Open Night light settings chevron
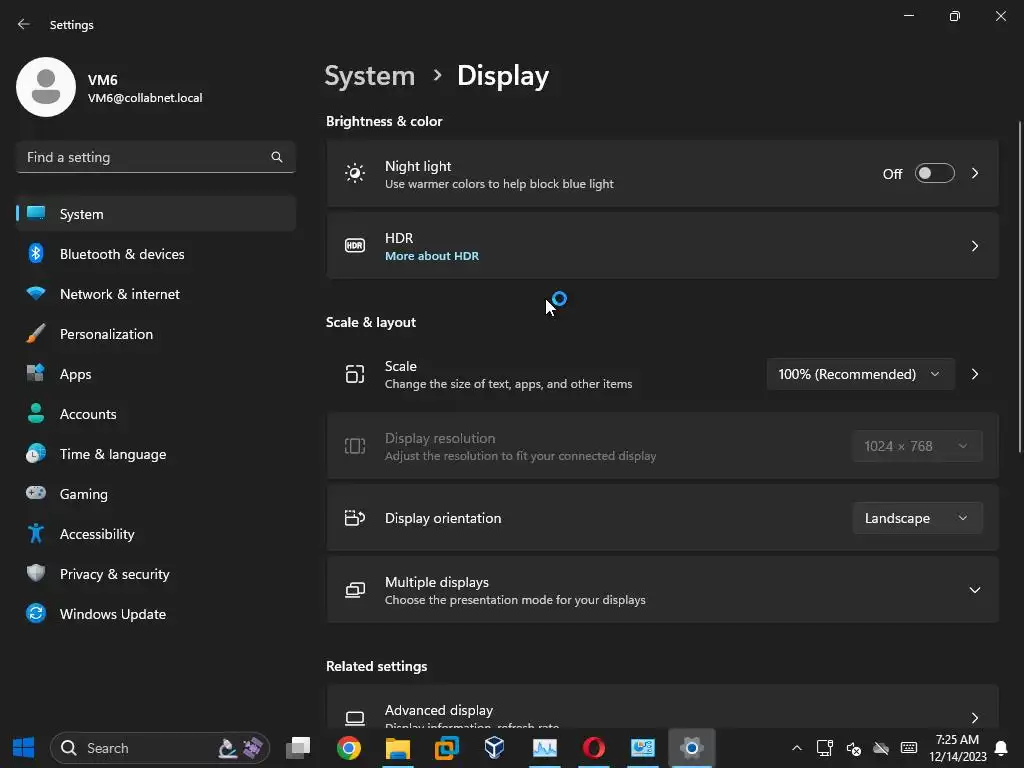This screenshot has width=1024, height=768. pos(974,173)
